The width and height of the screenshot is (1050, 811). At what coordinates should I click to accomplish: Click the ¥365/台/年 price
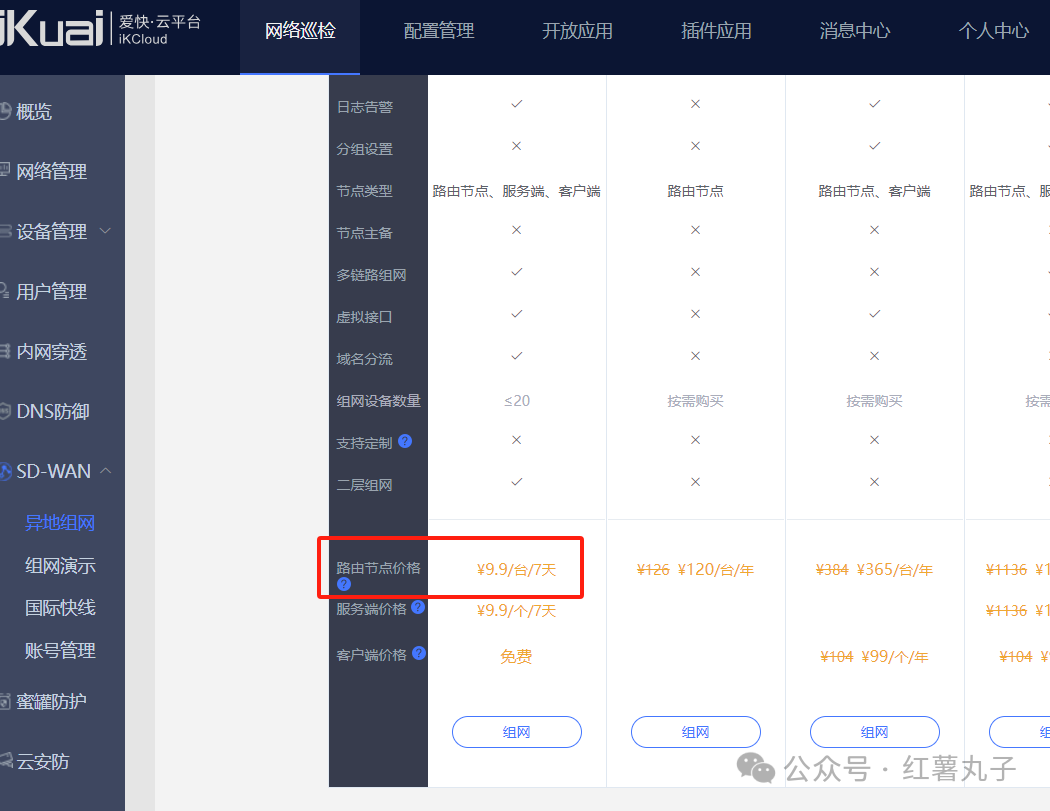(895, 570)
